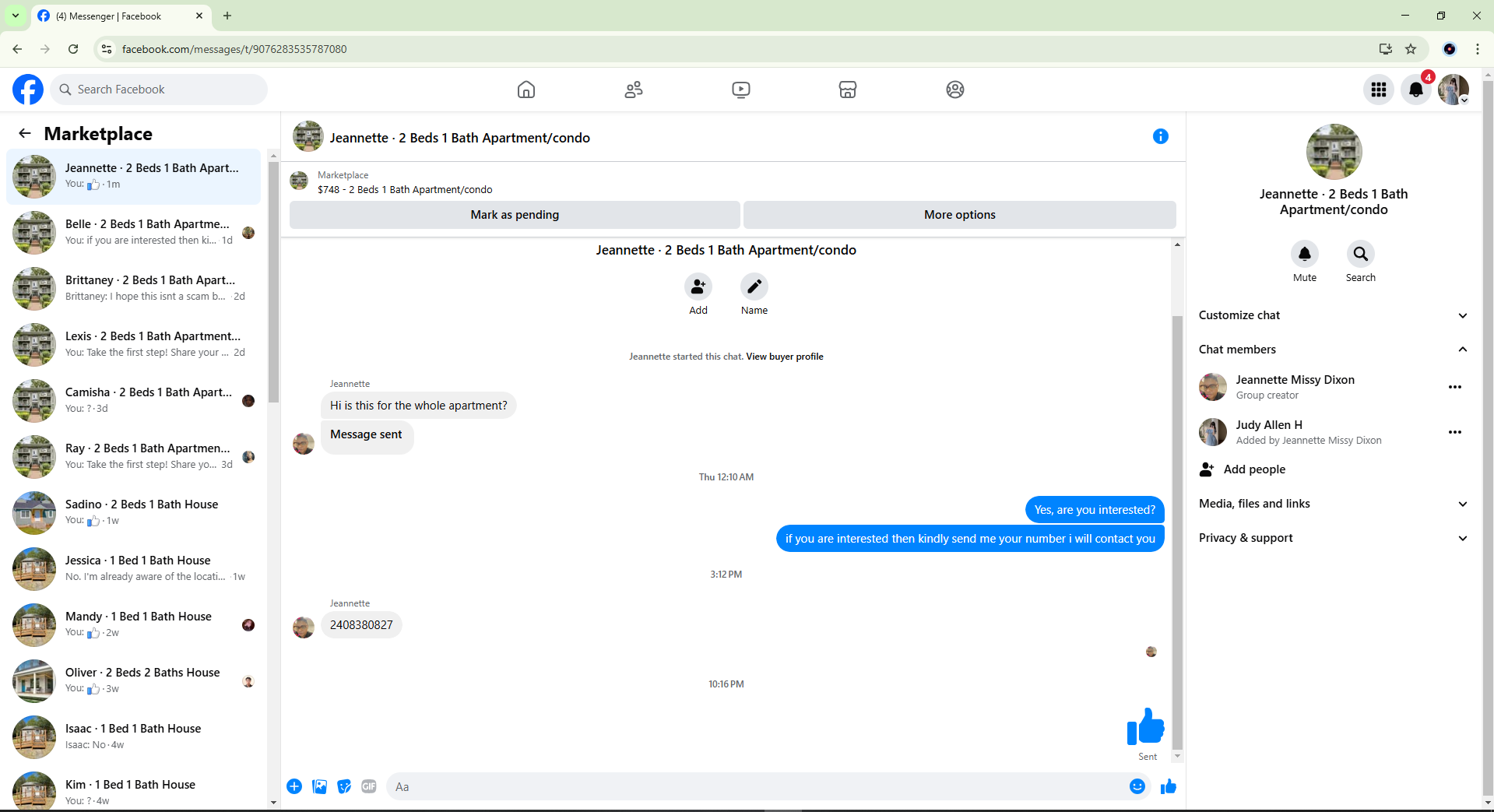Open Oliver 2 Beds 2 Baths House chat
This screenshot has width=1494, height=812.
coord(134,681)
